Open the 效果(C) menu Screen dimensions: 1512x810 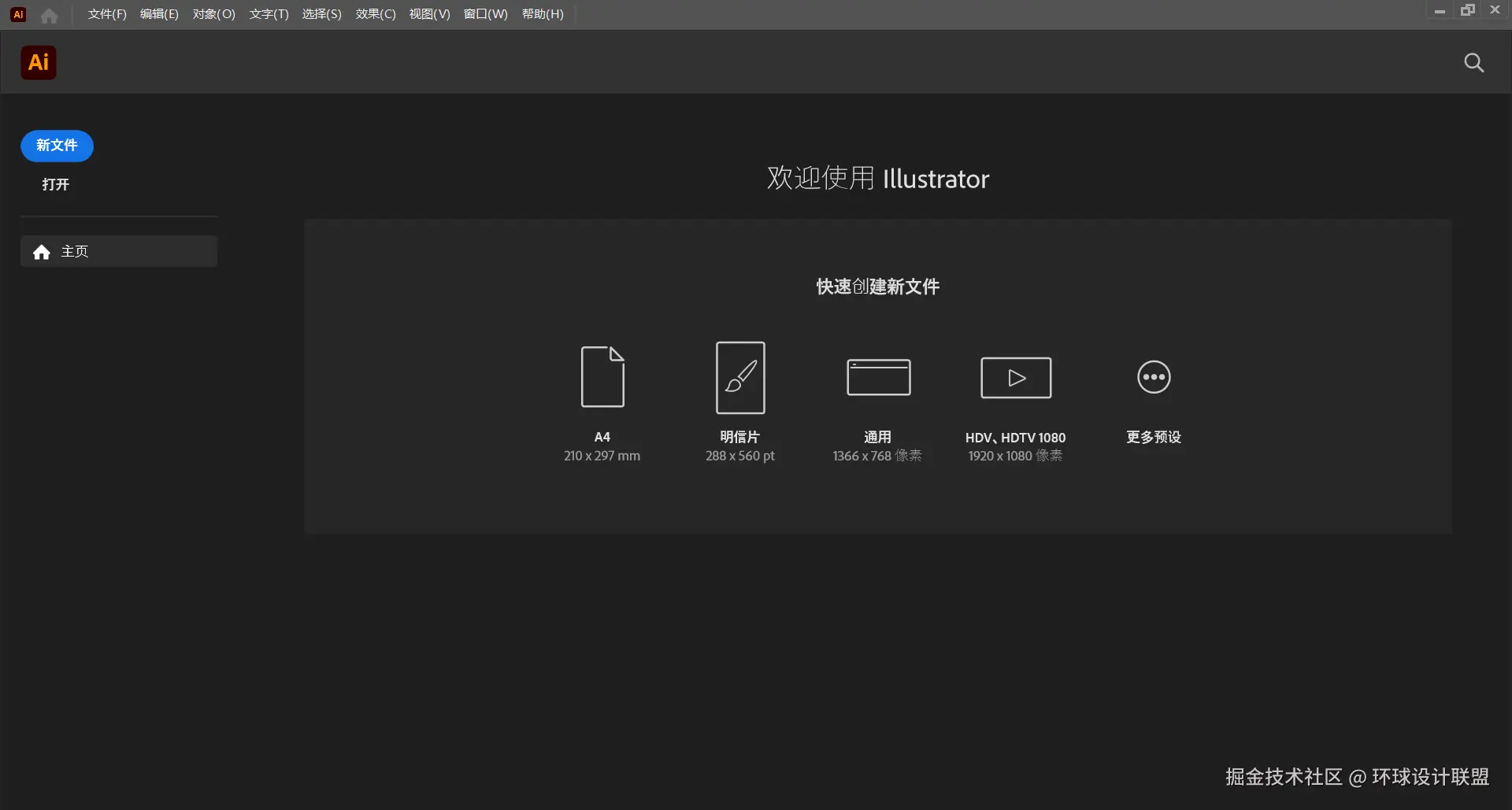click(x=376, y=14)
